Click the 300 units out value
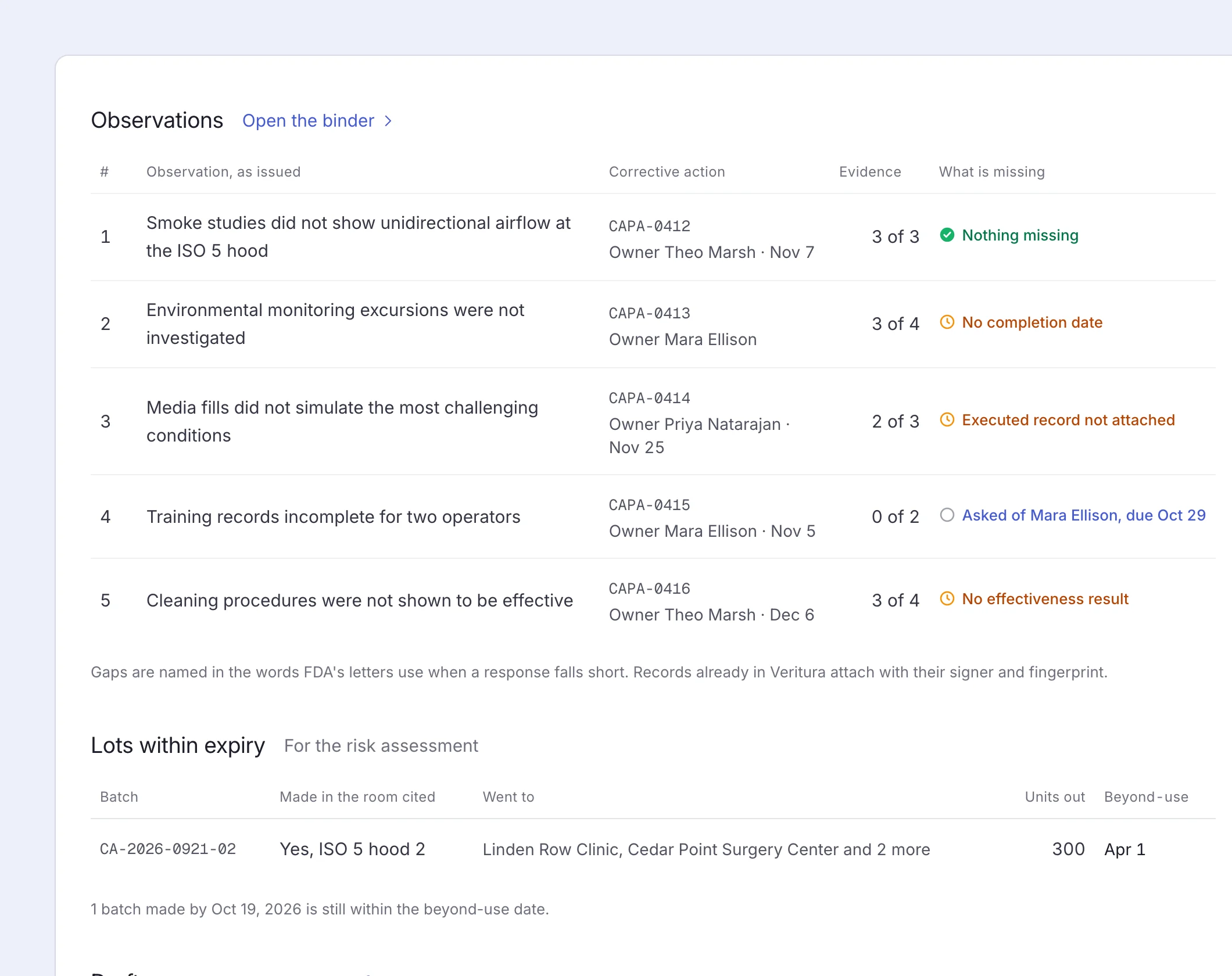 pos(1068,849)
